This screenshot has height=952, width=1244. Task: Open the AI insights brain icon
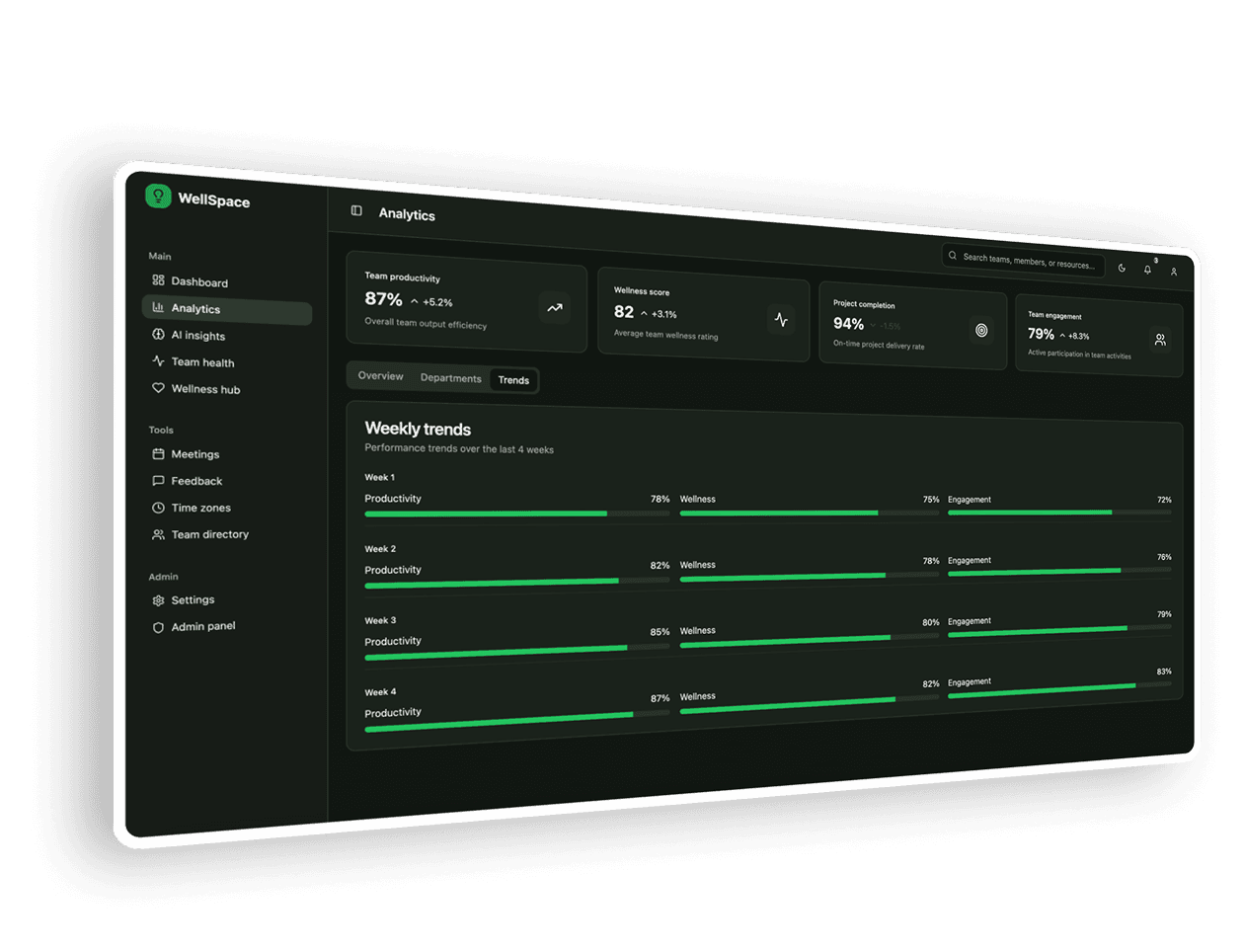[x=158, y=334]
